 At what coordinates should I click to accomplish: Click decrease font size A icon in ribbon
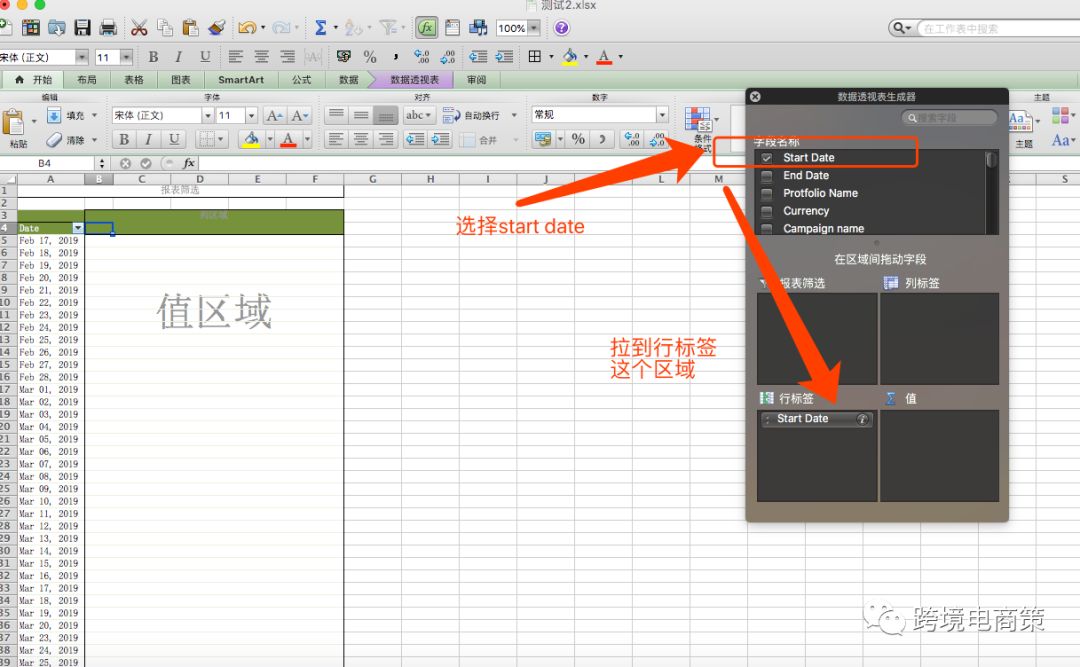click(299, 115)
